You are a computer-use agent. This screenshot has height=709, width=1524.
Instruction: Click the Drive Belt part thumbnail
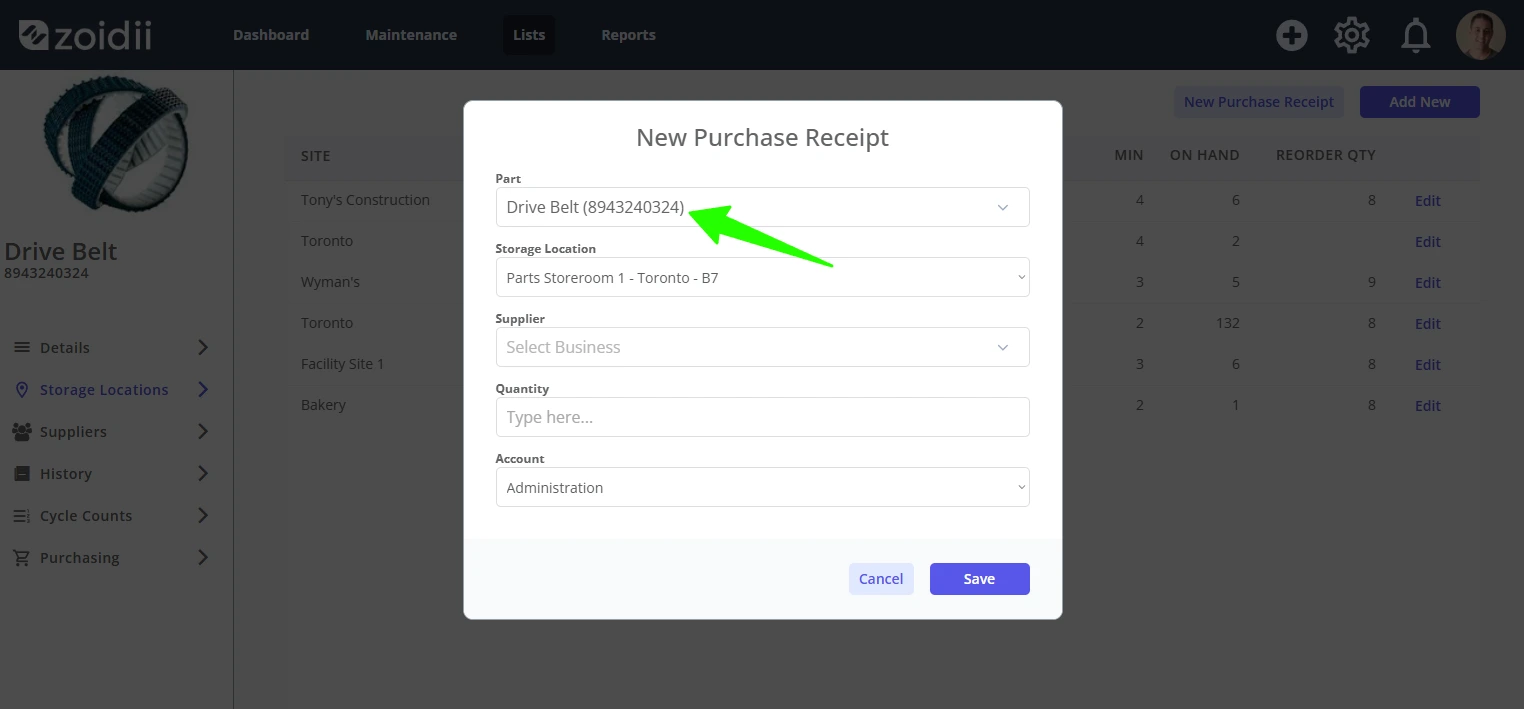[x=116, y=147]
